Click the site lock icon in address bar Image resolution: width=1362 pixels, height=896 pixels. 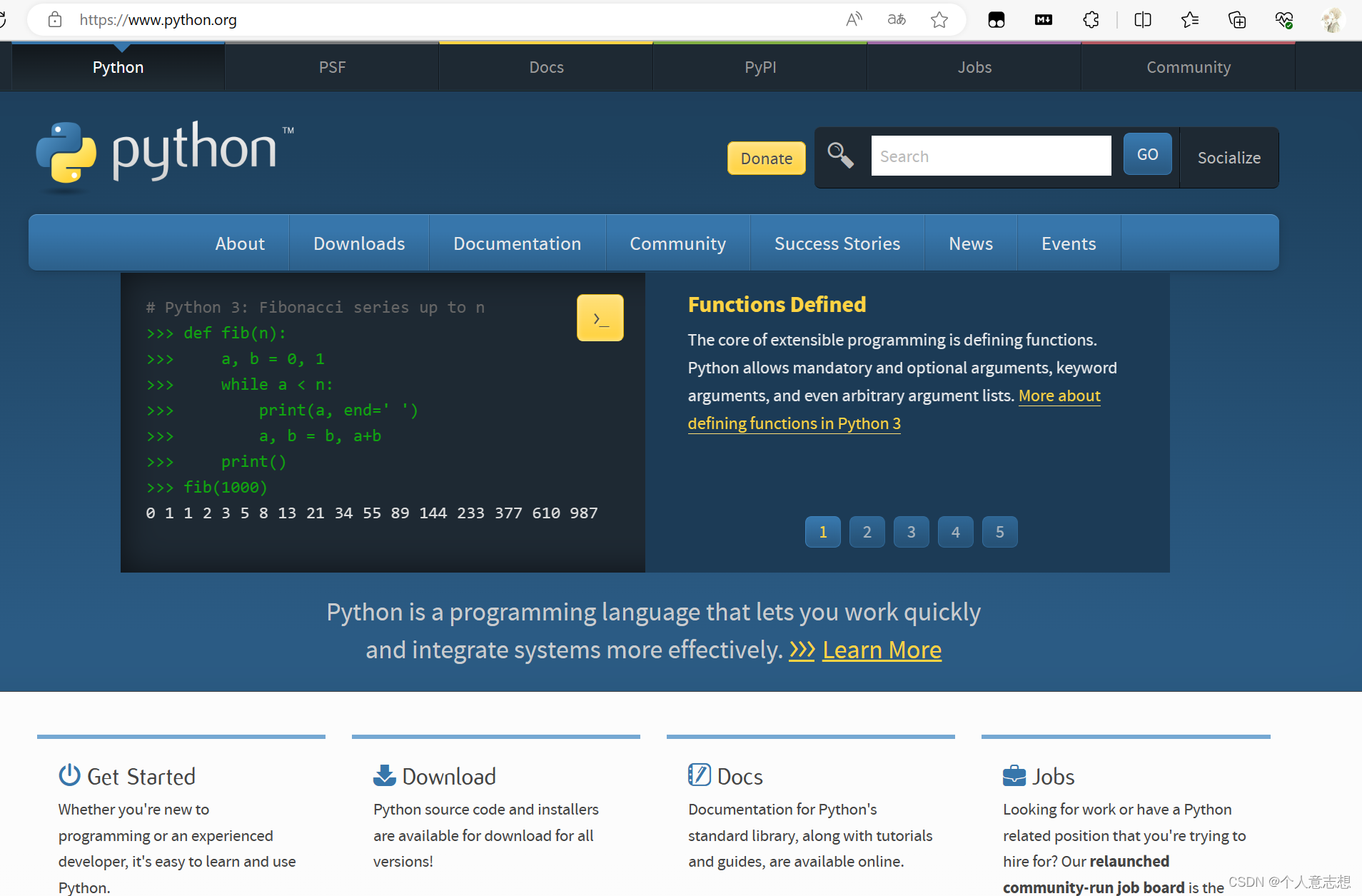[55, 19]
